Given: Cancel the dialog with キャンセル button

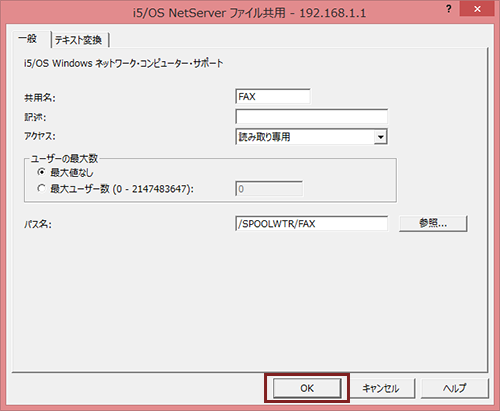Looking at the screenshot, I should point(381,388).
